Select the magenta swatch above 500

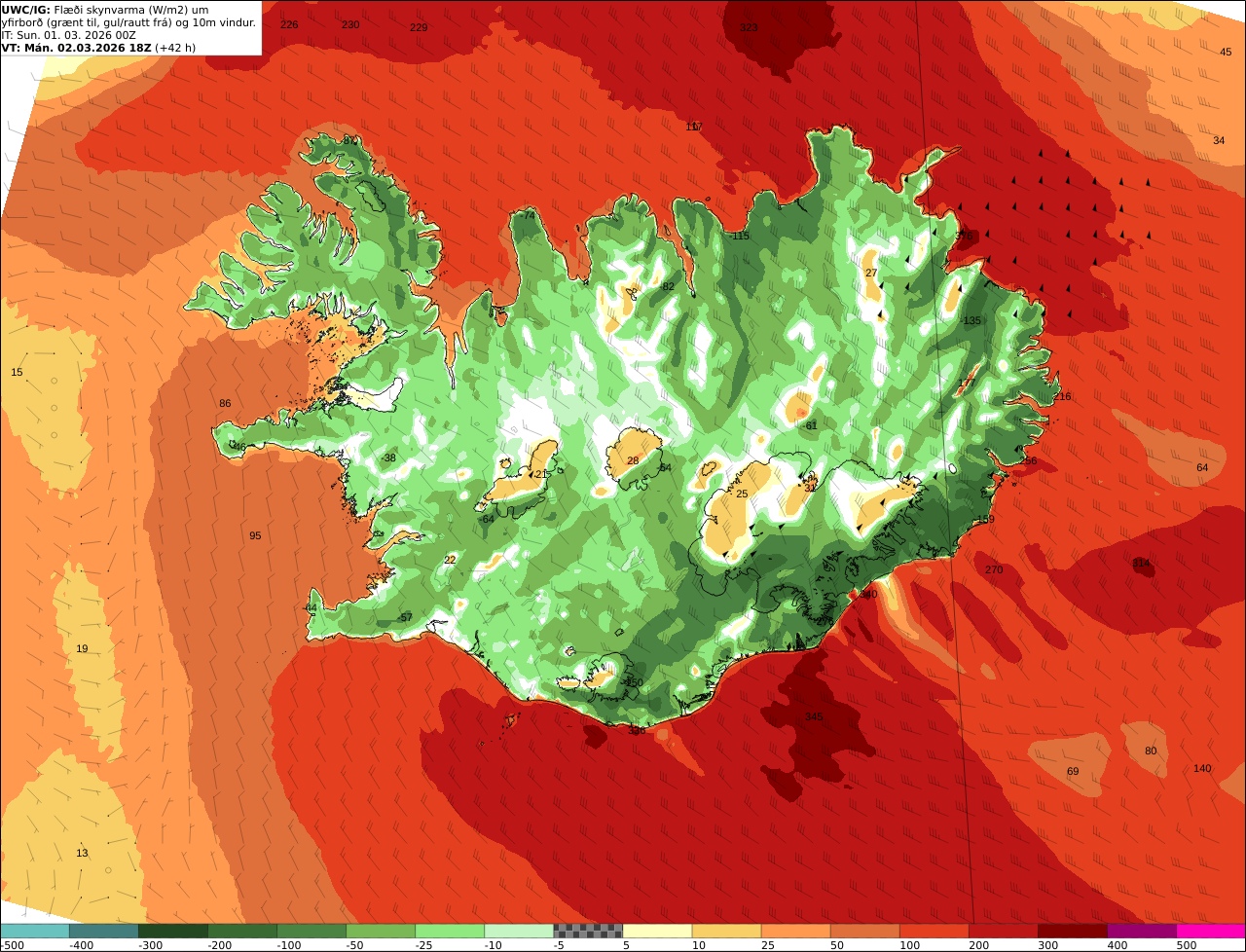[x=1211, y=931]
